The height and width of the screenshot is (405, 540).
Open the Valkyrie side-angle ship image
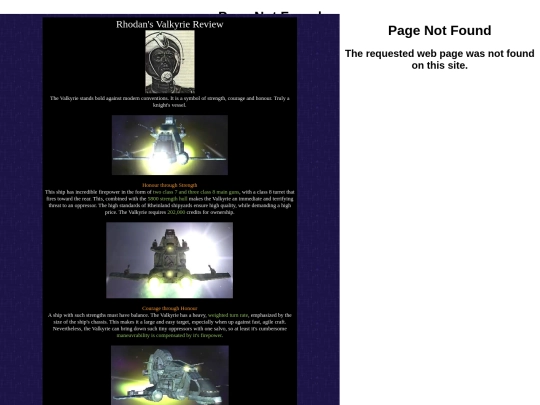170,375
